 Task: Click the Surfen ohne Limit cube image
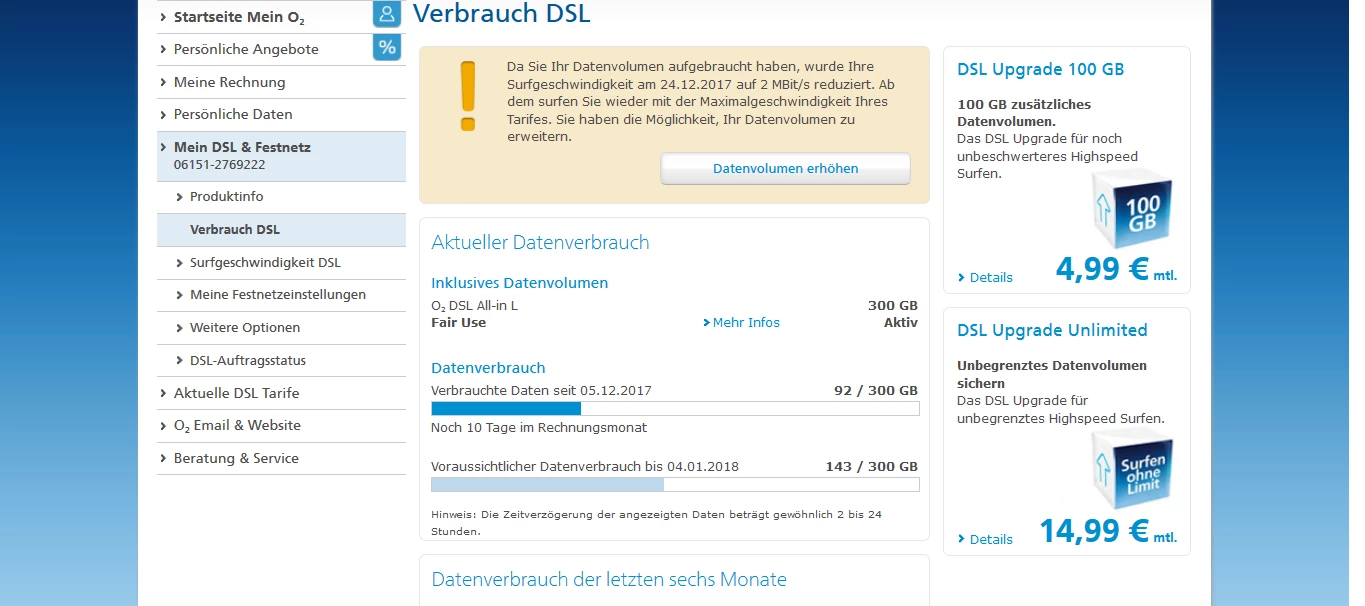(1130, 470)
